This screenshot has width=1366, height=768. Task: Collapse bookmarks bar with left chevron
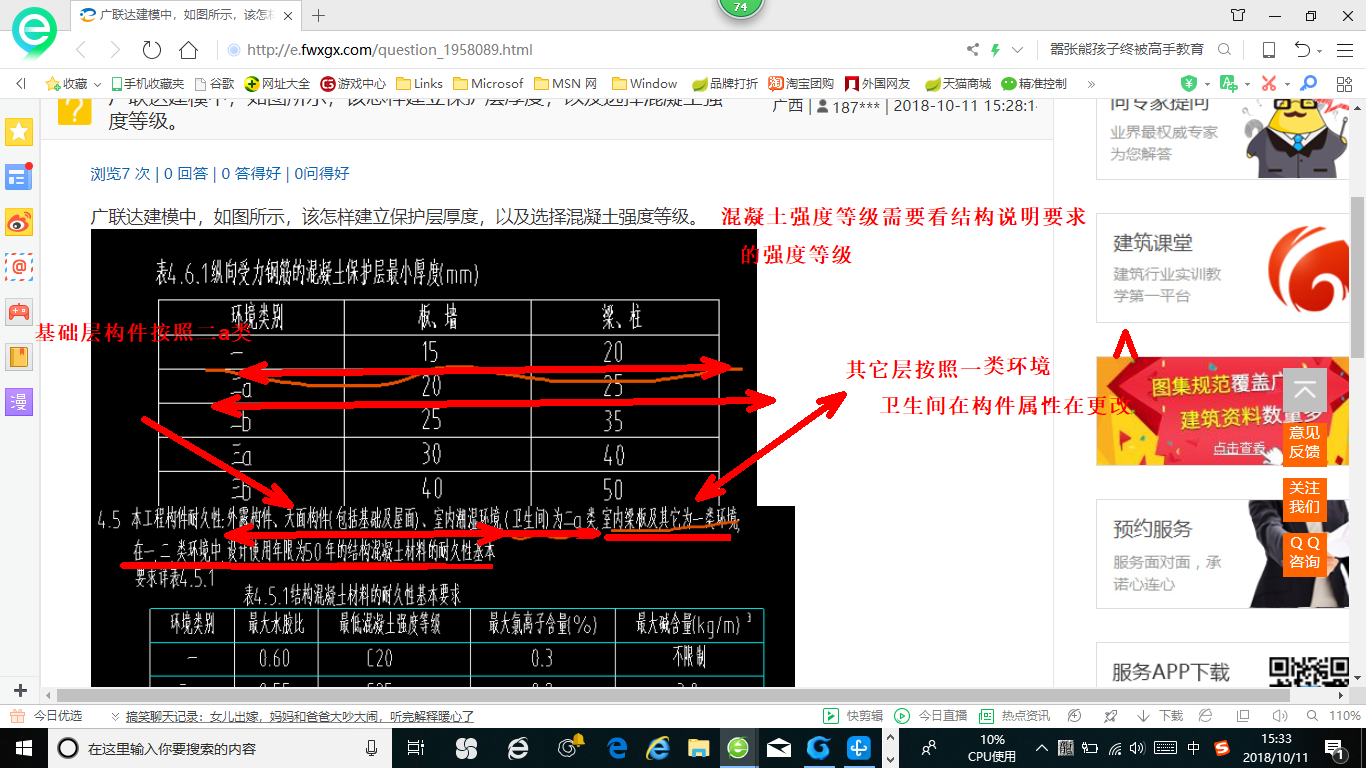tap(21, 84)
